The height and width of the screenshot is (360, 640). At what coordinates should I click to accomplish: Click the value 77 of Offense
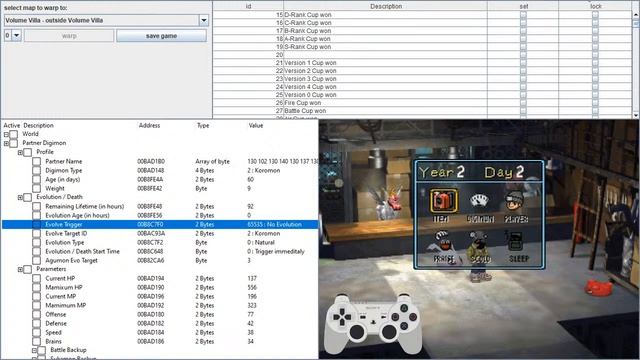[x=250, y=314]
